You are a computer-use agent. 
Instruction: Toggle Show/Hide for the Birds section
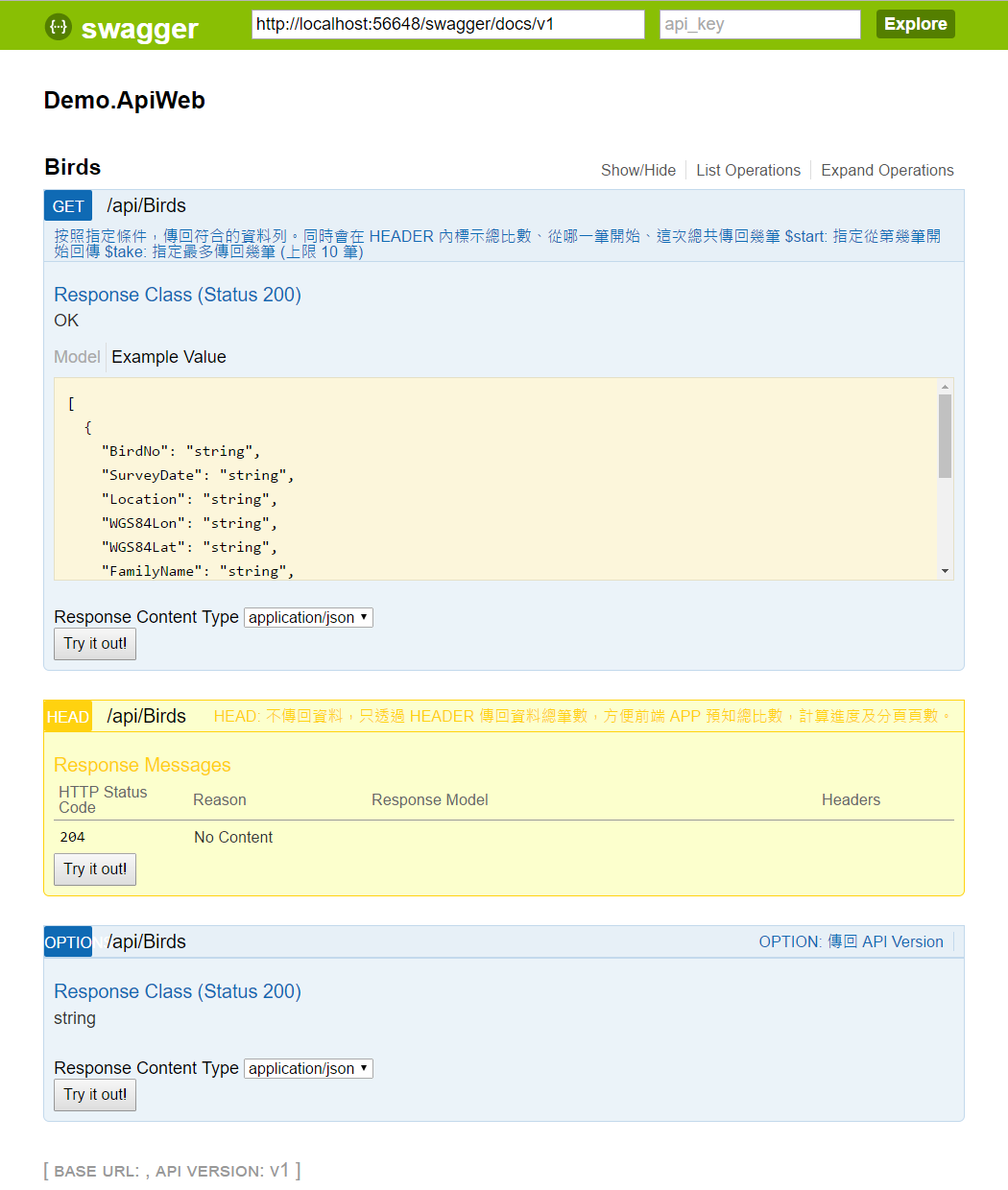[637, 170]
